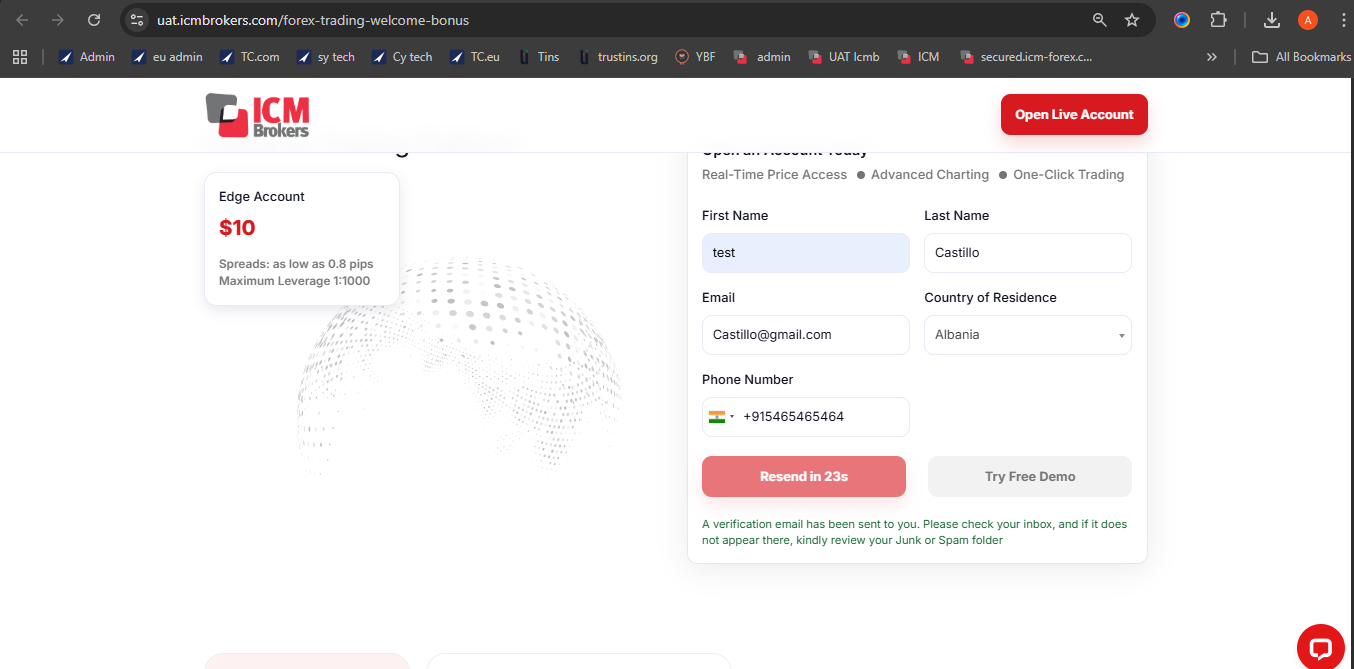This screenshot has width=1354, height=669.
Task: Open Chrome downloads icon
Action: click(x=1272, y=20)
